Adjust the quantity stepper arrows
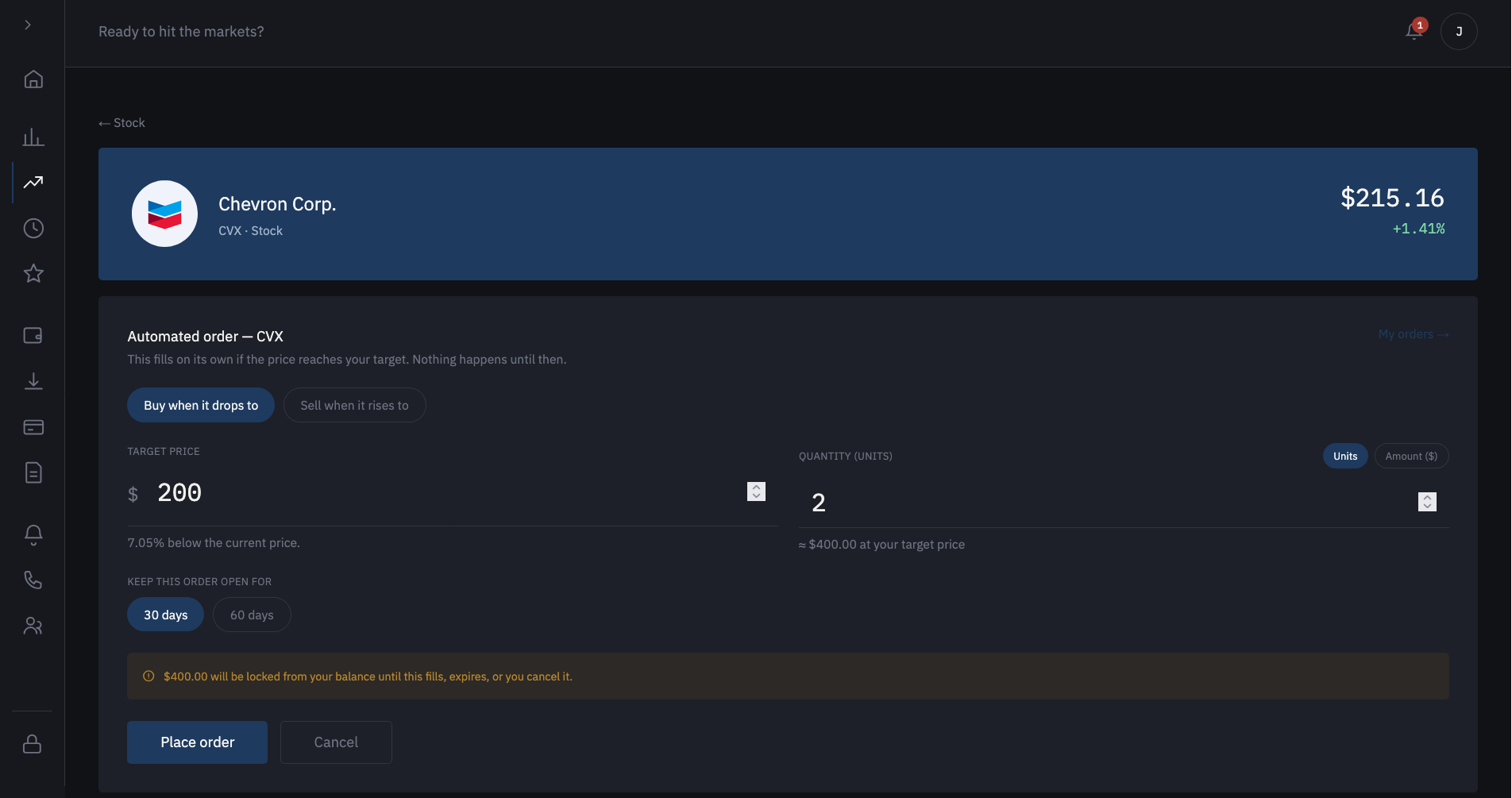 click(x=1427, y=502)
